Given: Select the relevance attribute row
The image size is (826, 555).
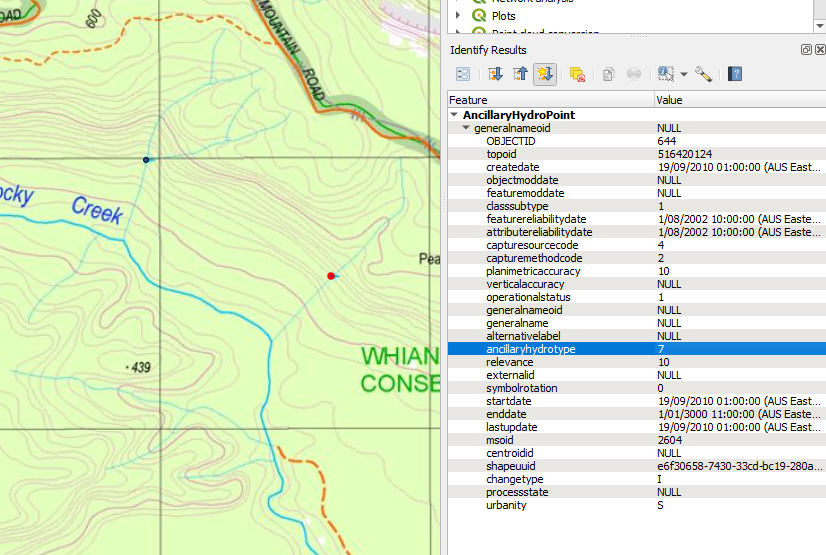Looking at the screenshot, I should coord(637,362).
